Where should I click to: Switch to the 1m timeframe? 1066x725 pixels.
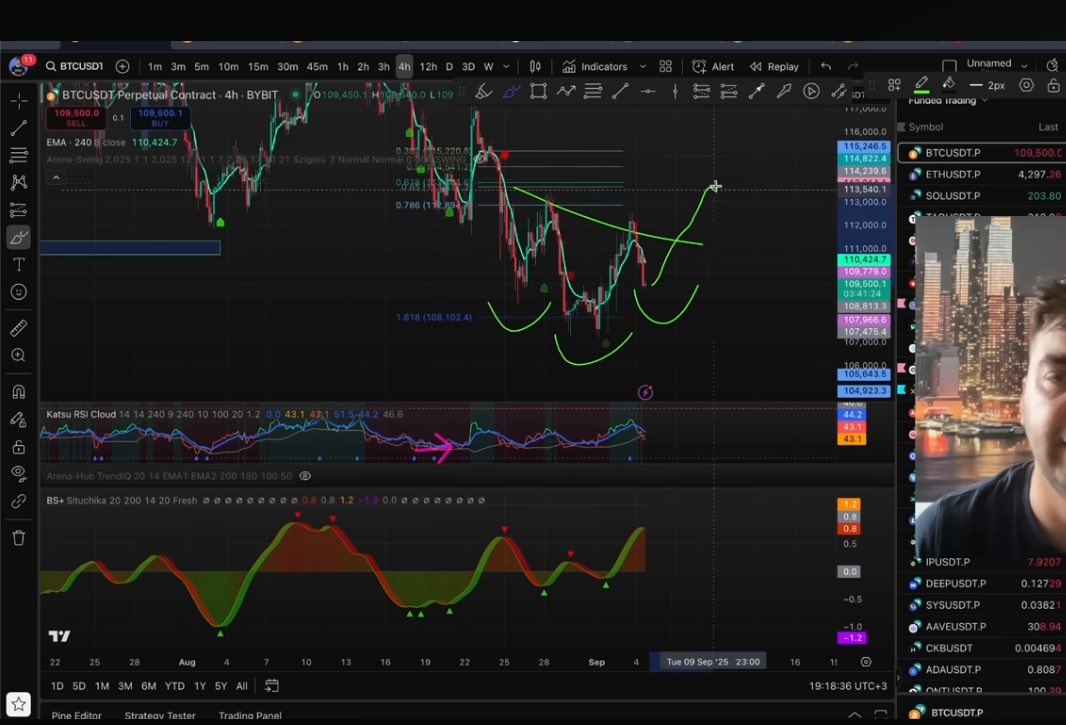pyautogui.click(x=155, y=67)
